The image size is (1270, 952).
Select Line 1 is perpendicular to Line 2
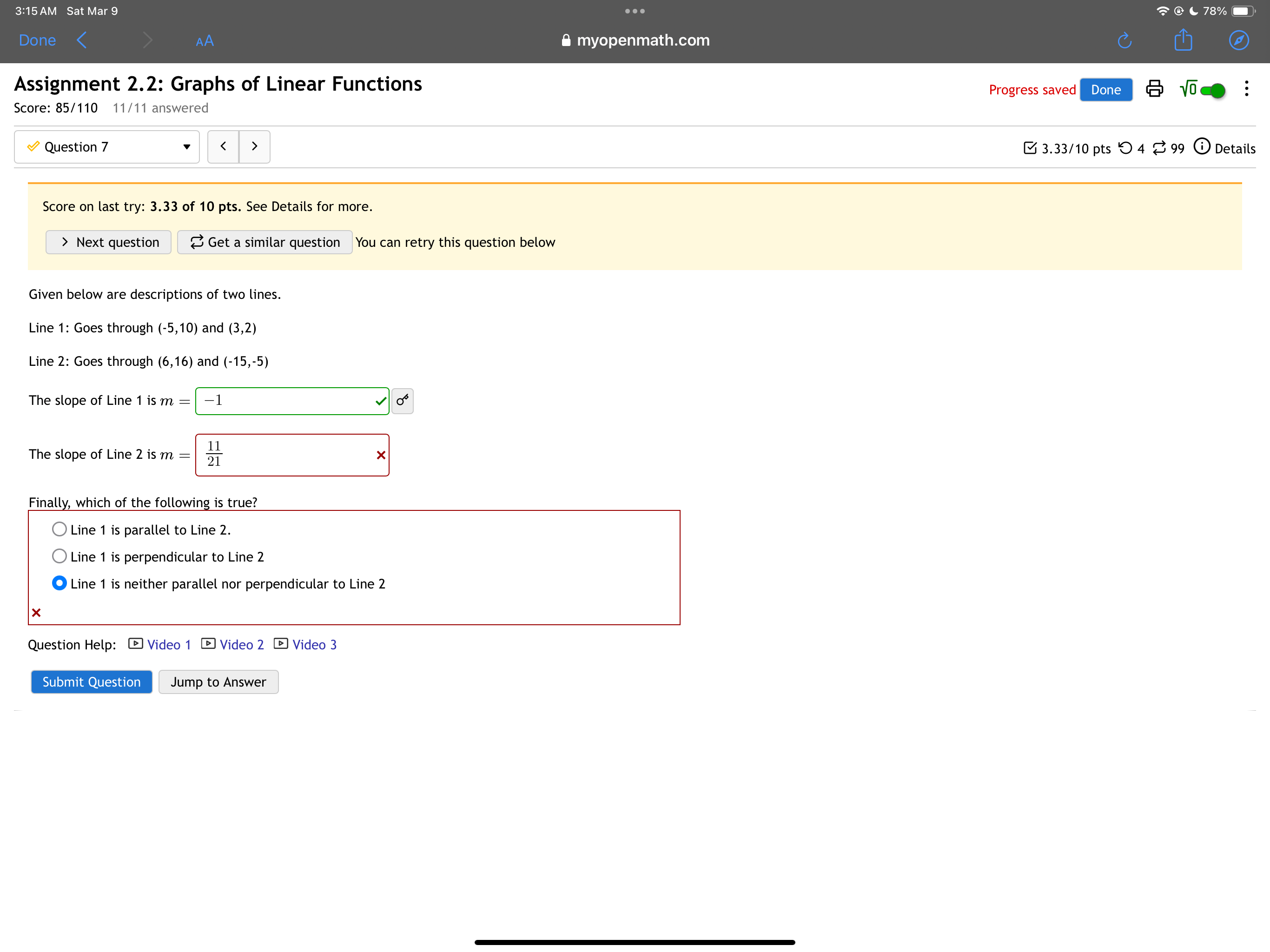[59, 556]
